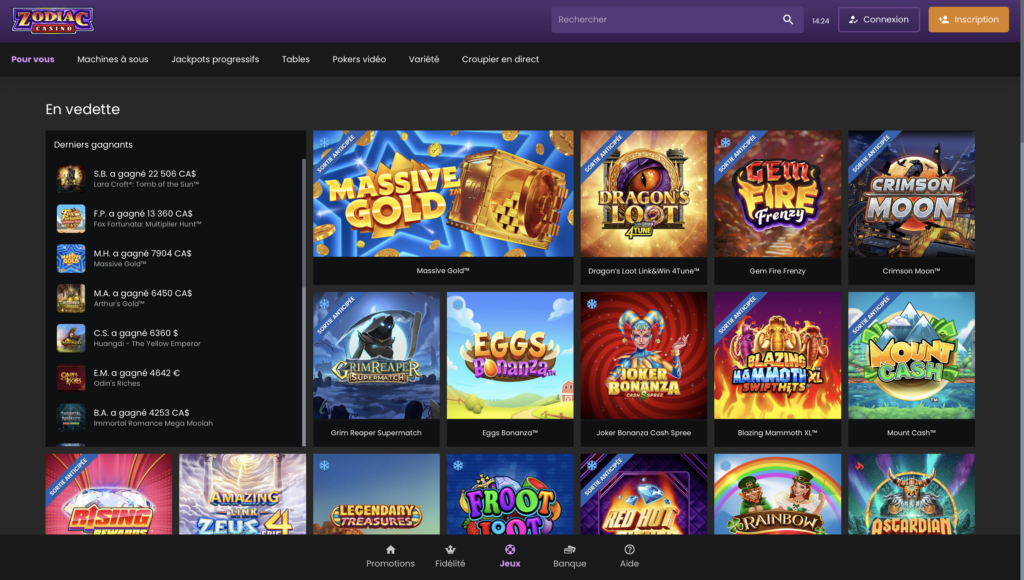The image size is (1024, 580).
Task: Click the Fox Fortunata winner game icon
Action: [71, 218]
